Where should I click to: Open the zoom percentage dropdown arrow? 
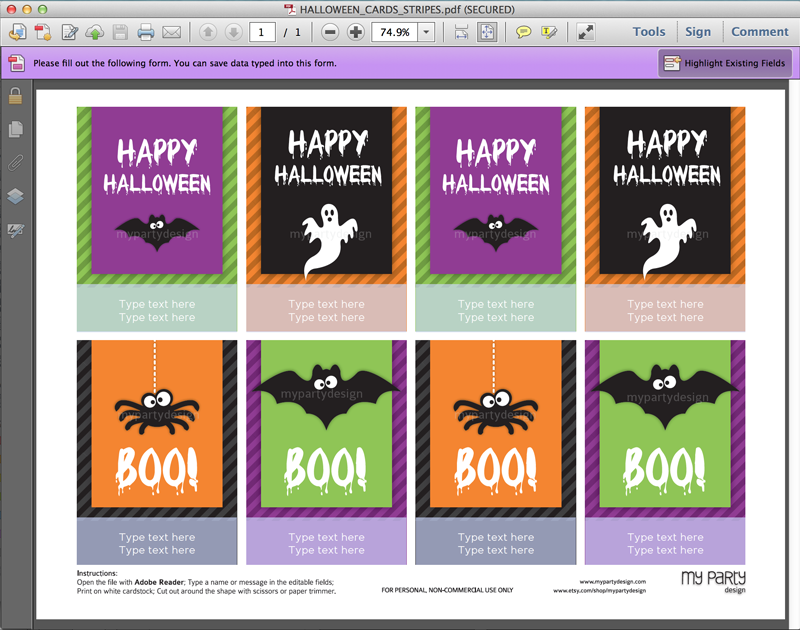(427, 32)
